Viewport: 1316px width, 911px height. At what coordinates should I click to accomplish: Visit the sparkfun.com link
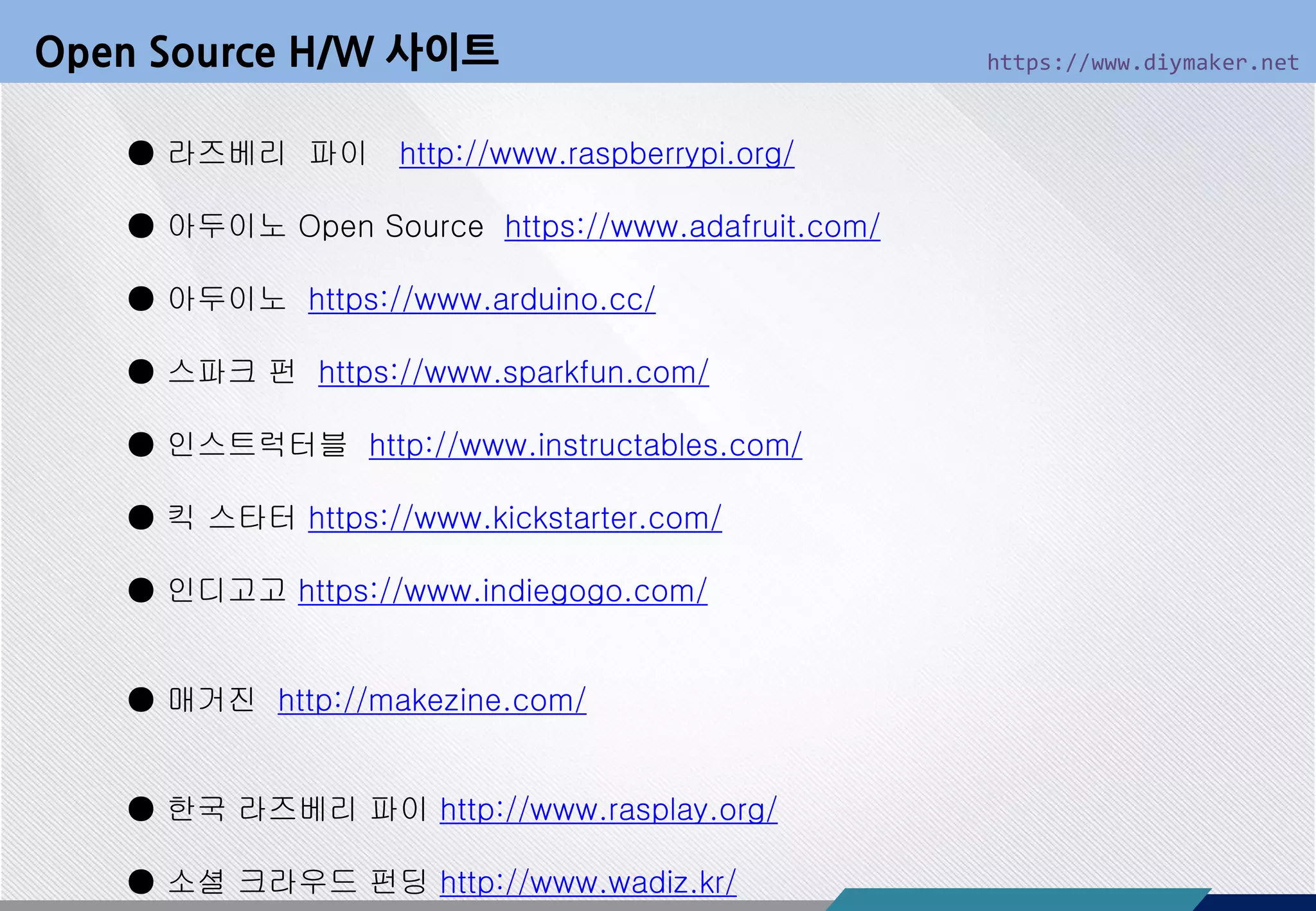coord(513,373)
